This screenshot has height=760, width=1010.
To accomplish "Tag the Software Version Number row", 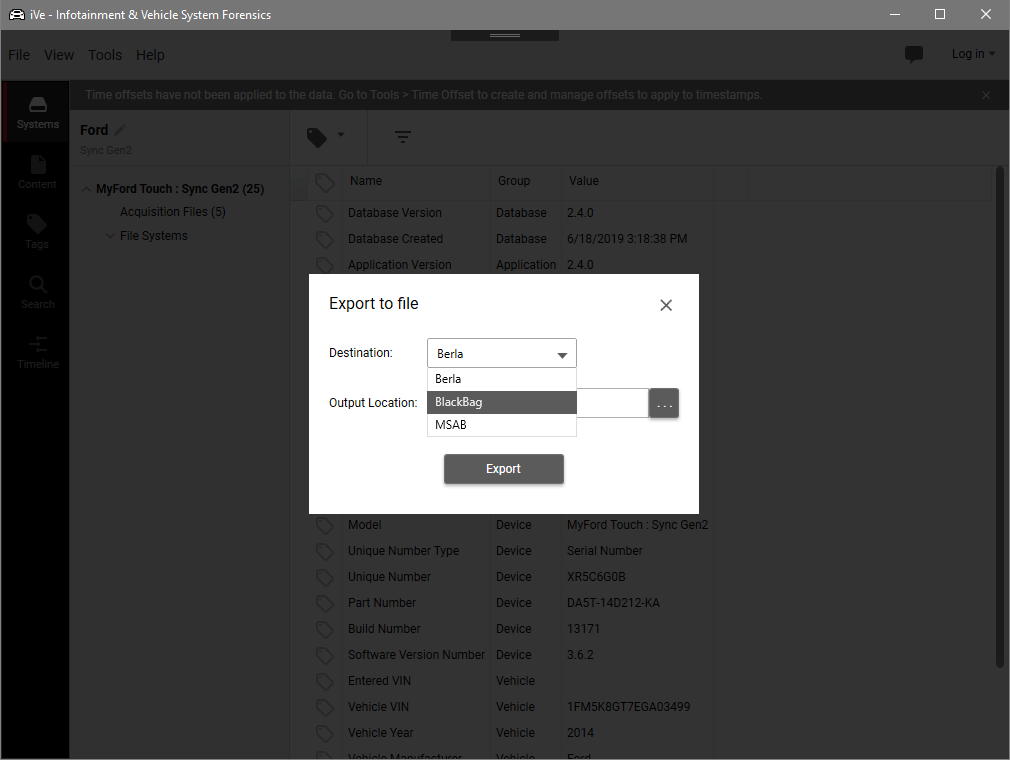I will (x=325, y=655).
